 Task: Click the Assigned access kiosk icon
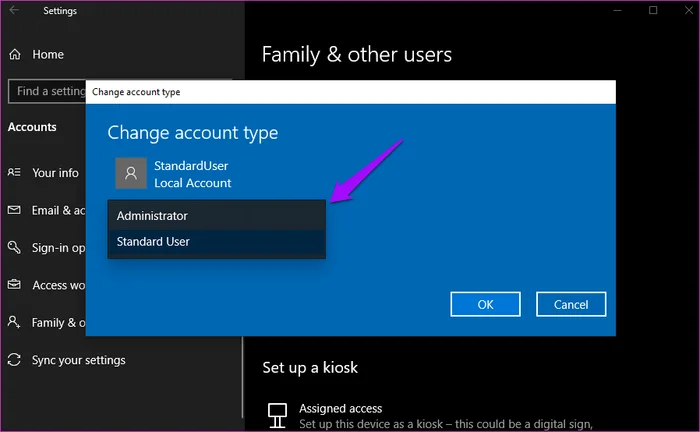[x=277, y=415]
